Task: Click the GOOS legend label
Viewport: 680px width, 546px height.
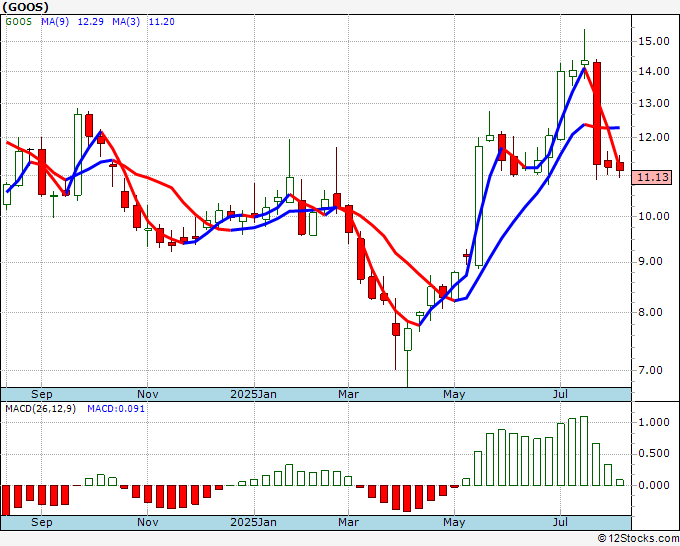Action: pos(18,21)
